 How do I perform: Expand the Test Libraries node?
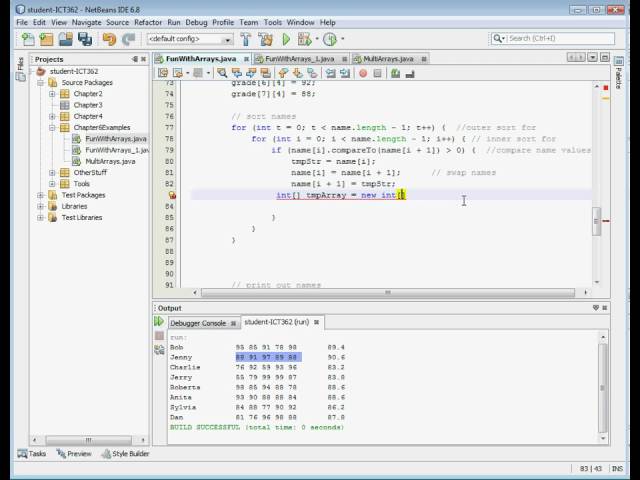point(40,218)
